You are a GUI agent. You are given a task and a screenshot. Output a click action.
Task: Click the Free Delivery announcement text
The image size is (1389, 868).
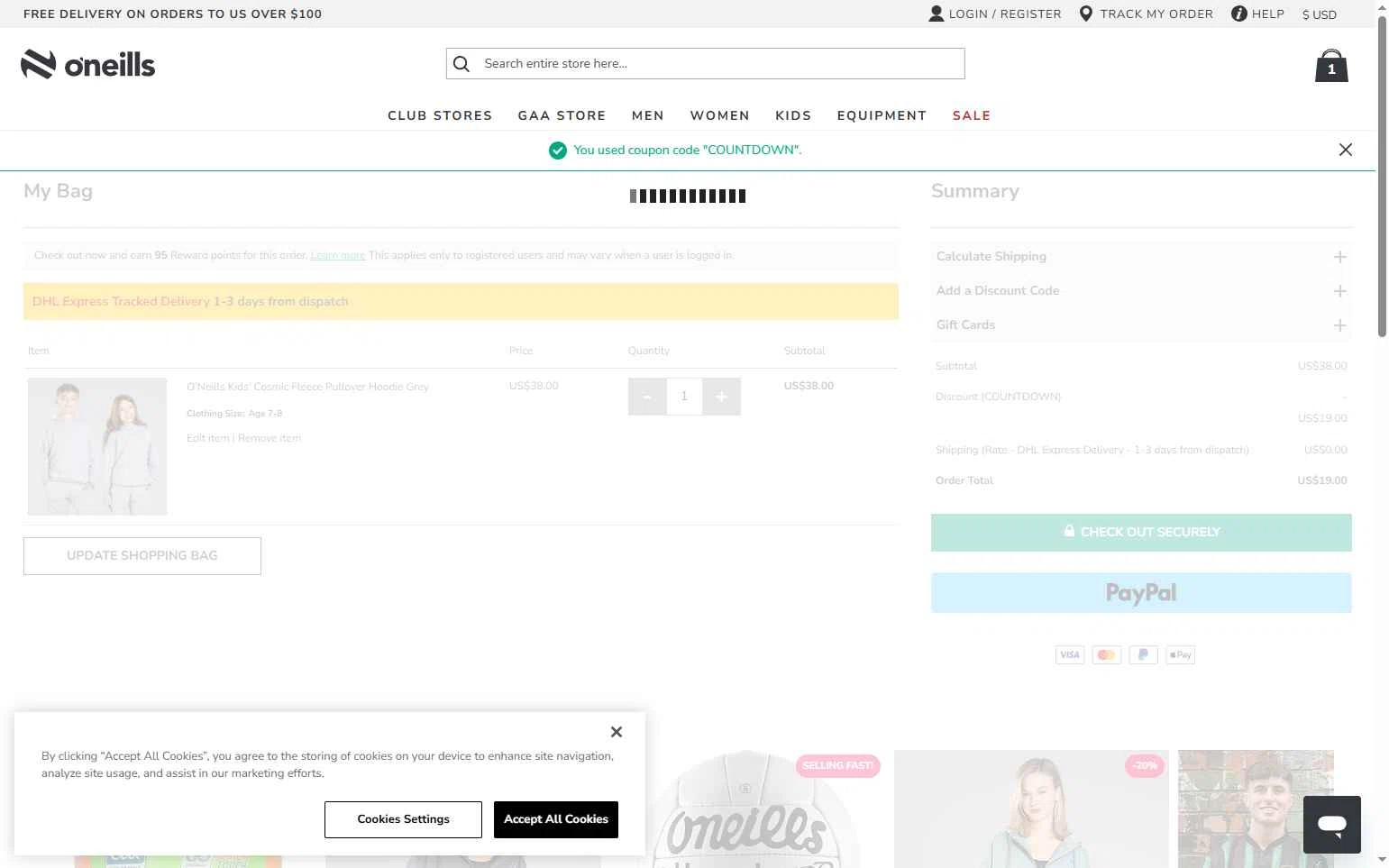(x=172, y=14)
